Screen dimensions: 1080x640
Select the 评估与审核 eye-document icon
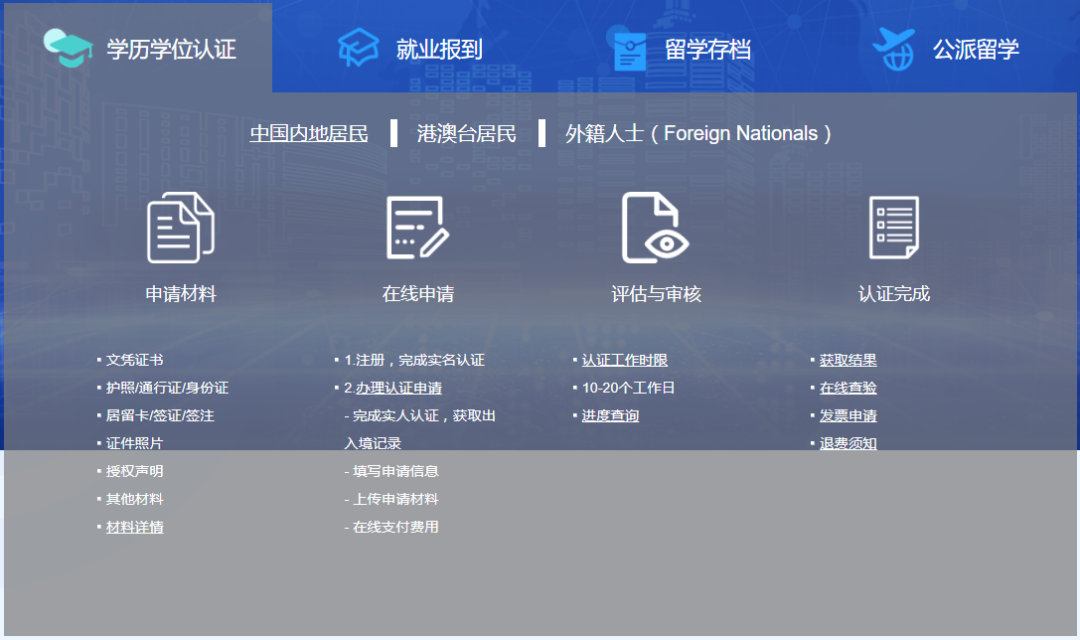coord(655,228)
